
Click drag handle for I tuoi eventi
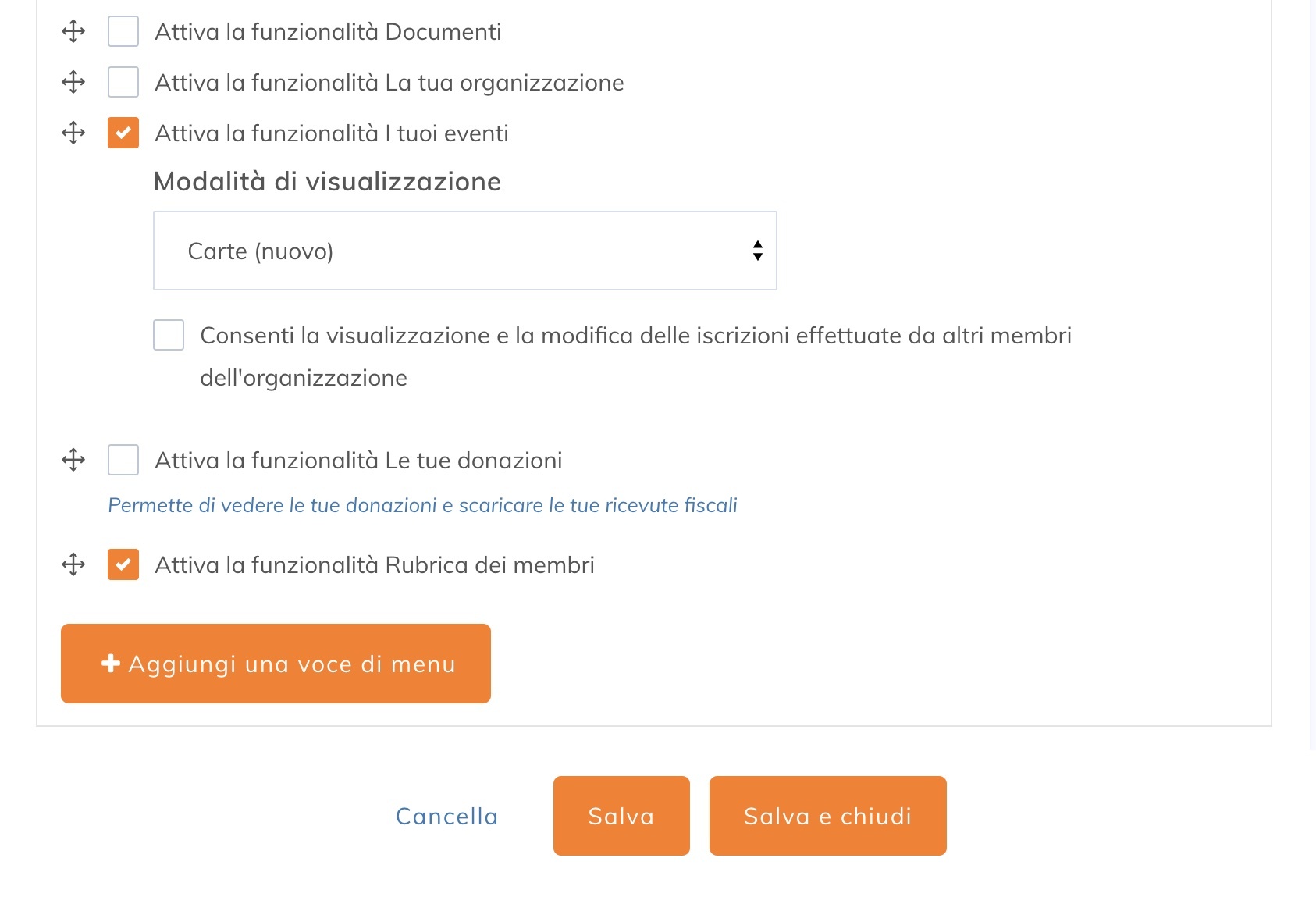coord(73,133)
